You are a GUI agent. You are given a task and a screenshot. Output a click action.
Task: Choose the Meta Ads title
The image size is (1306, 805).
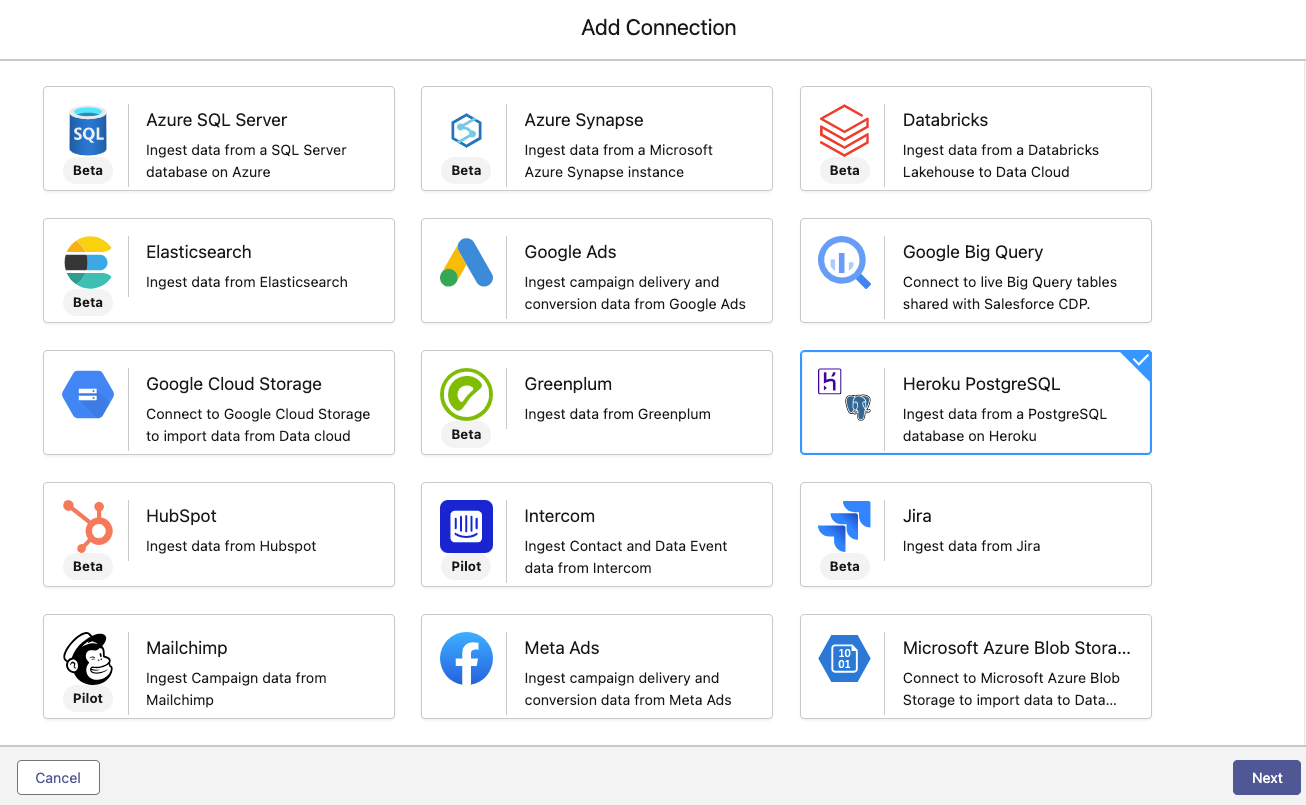click(562, 648)
